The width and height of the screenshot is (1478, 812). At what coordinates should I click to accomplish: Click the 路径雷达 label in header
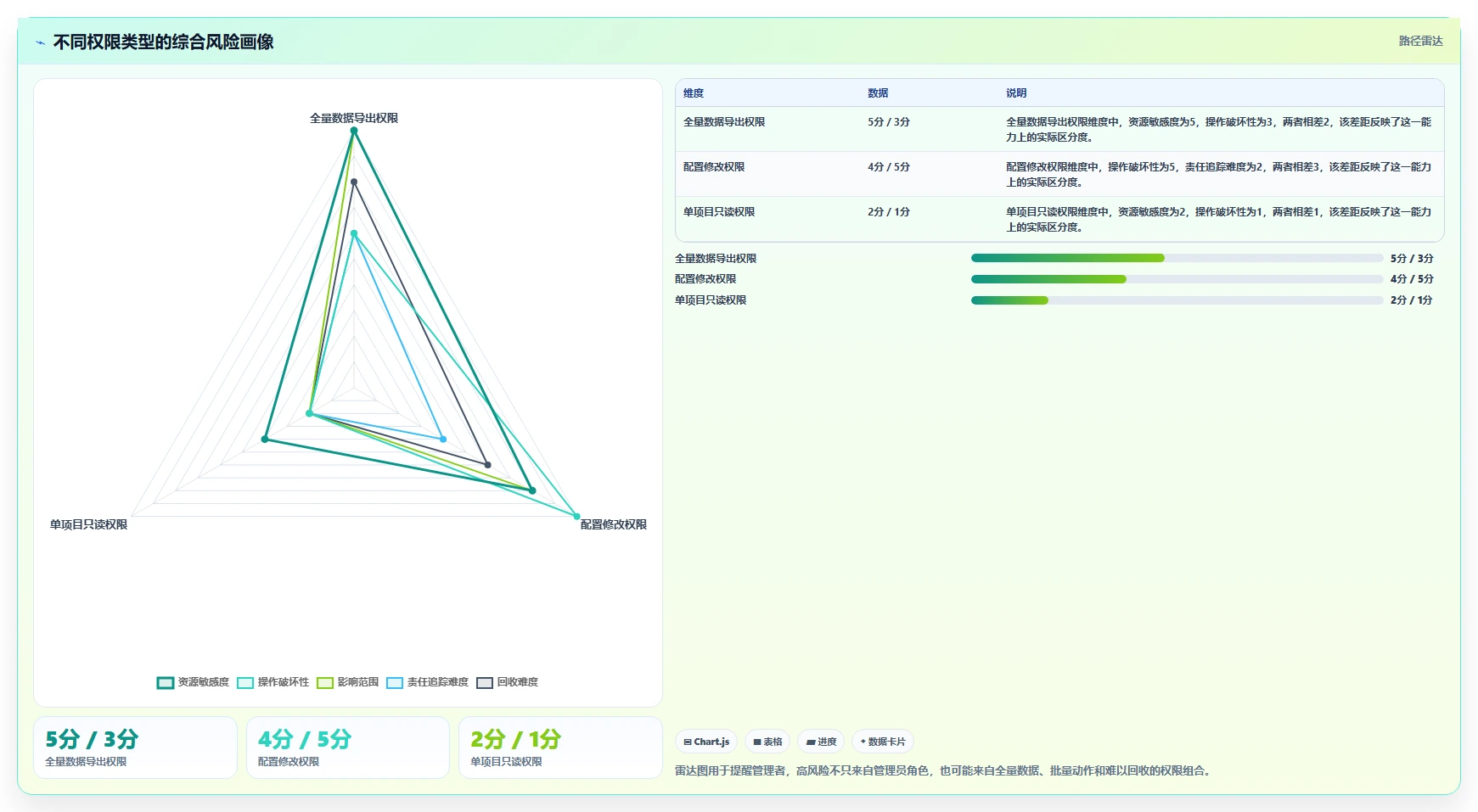1421,41
